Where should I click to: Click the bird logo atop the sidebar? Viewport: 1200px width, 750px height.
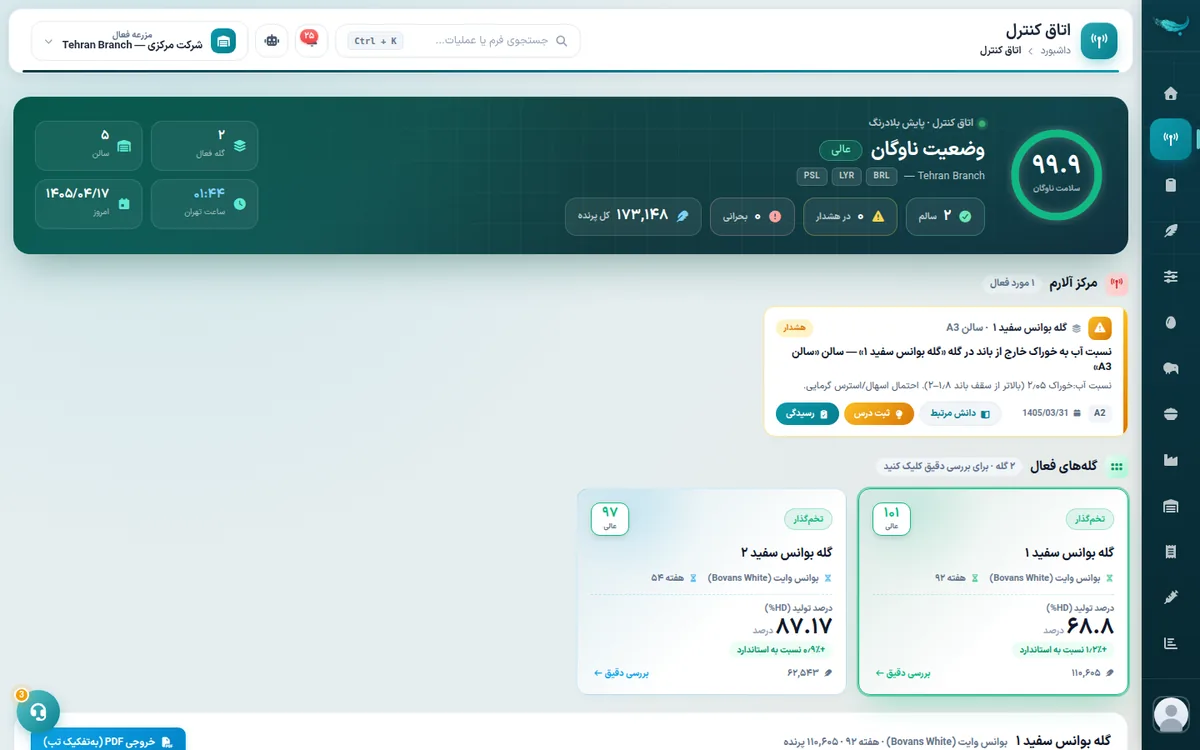tap(1171, 27)
